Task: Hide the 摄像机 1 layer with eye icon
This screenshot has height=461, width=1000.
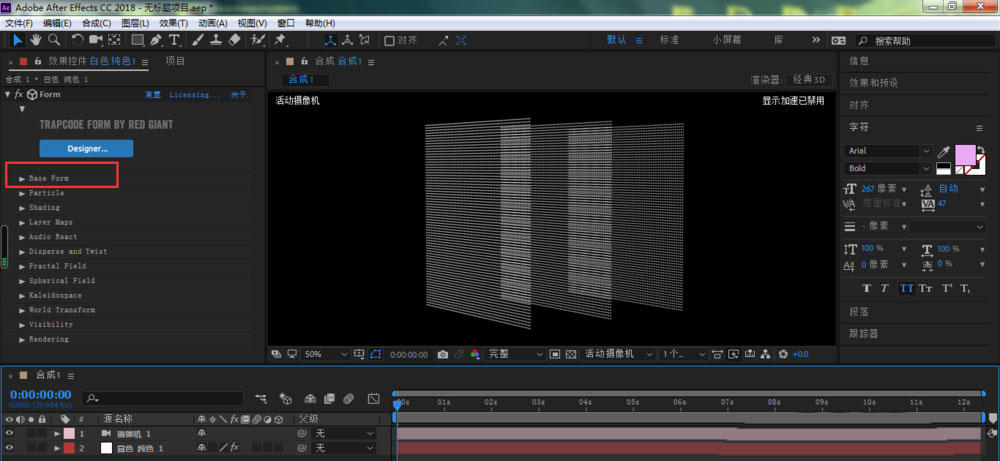Action: [x=10, y=433]
